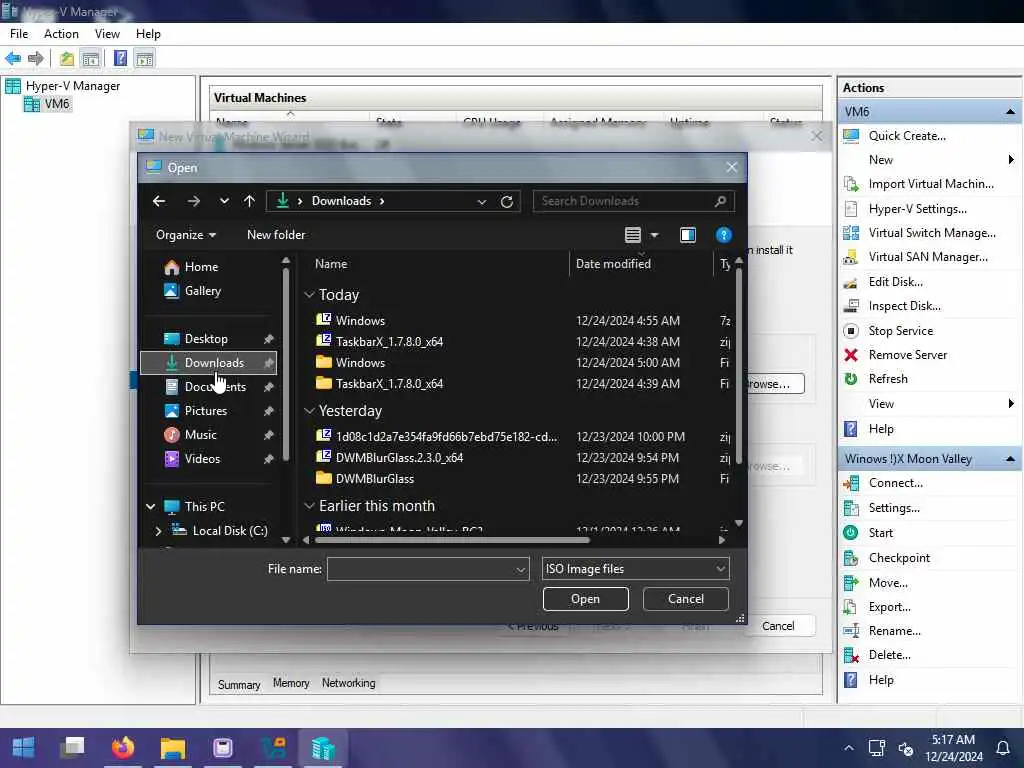Open Hyper-V Settings action
The height and width of the screenshot is (768, 1024).
(917, 209)
